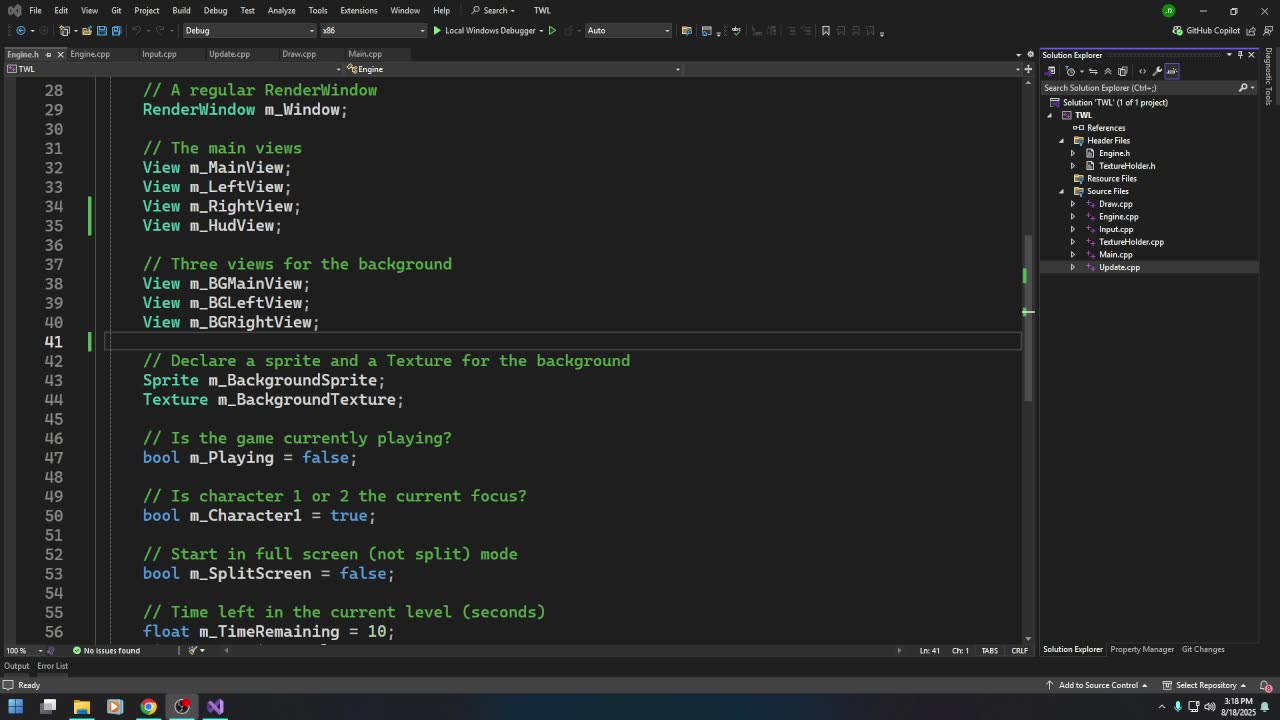Switch to the Update.cpp tab

[x=229, y=54]
